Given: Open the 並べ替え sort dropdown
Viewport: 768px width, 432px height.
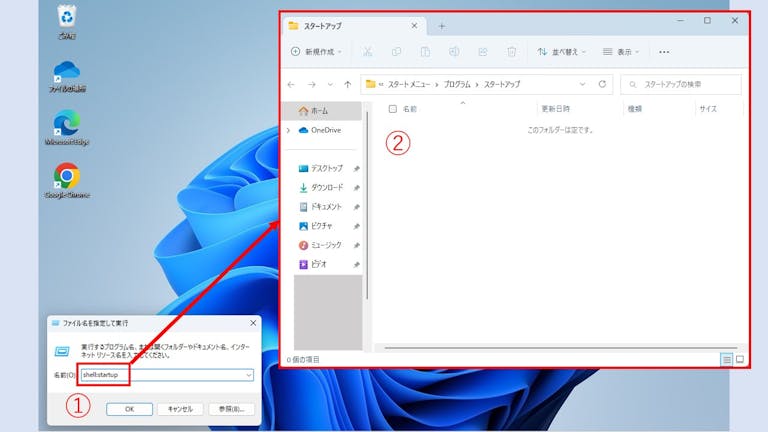Looking at the screenshot, I should pyautogui.click(x=561, y=52).
